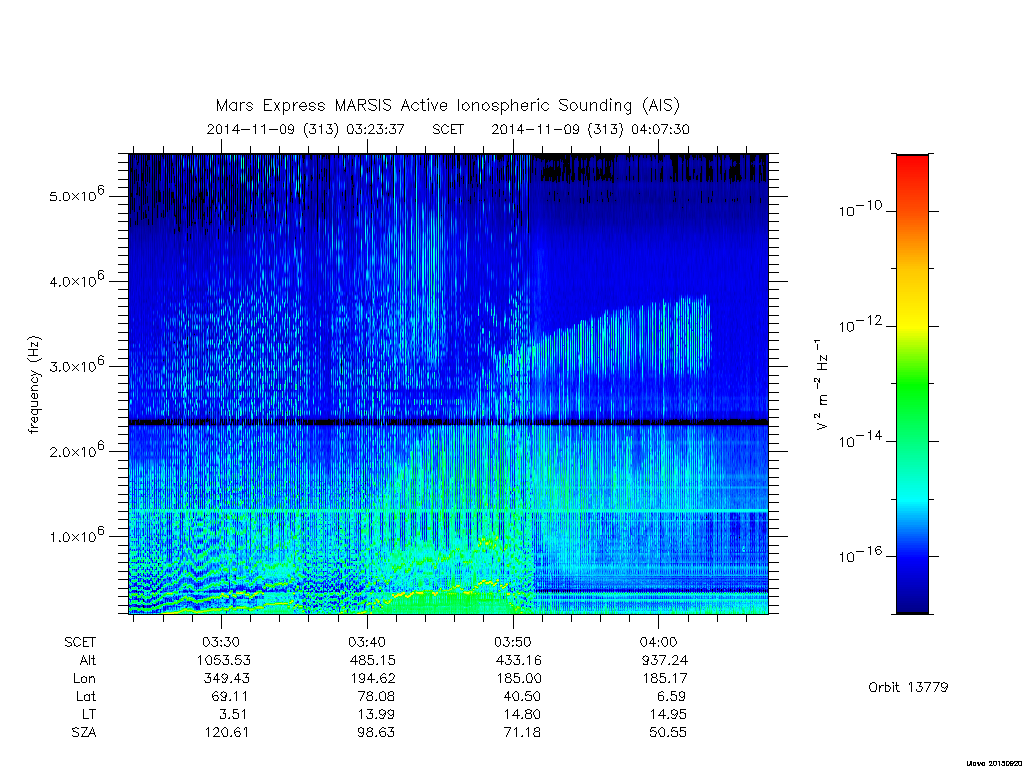Click the 03:40 time axis label
The width and height of the screenshot is (1024, 768).
coord(366,642)
